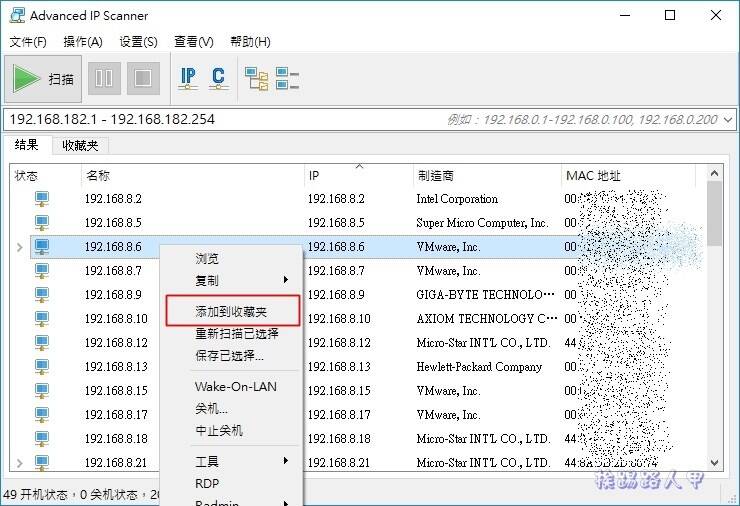Choose 添加到收藏夹 in the context menu
Viewport: 740px width, 506px height.
pyautogui.click(x=233, y=311)
